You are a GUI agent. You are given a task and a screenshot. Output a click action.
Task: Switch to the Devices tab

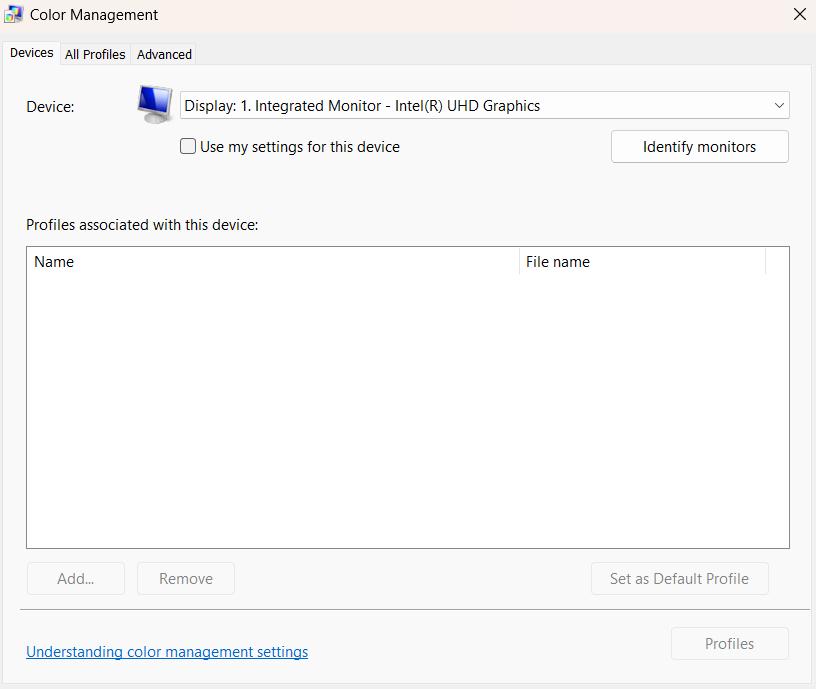point(31,53)
